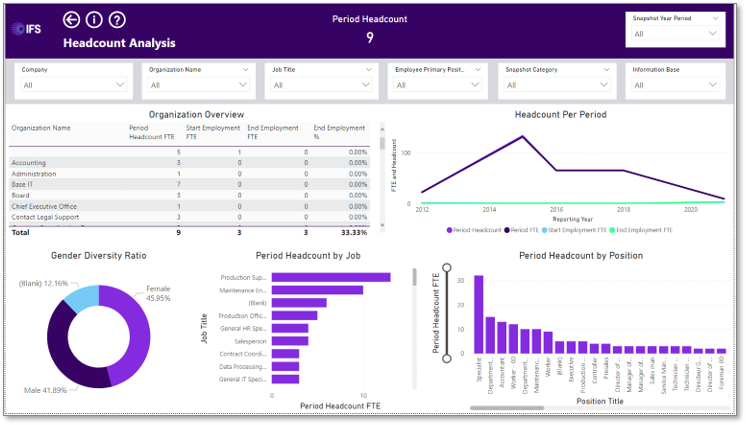Click the back arrow icon
Screen dimensions: 746x425
pos(70,20)
